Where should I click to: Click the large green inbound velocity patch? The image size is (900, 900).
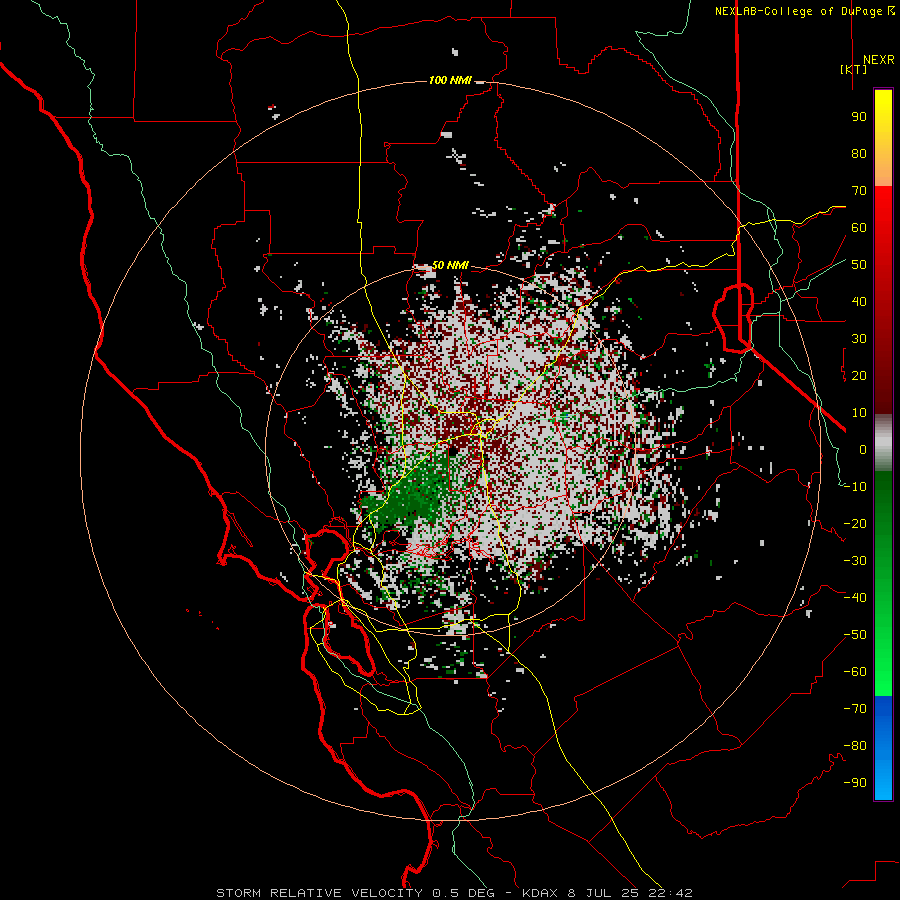(410, 498)
